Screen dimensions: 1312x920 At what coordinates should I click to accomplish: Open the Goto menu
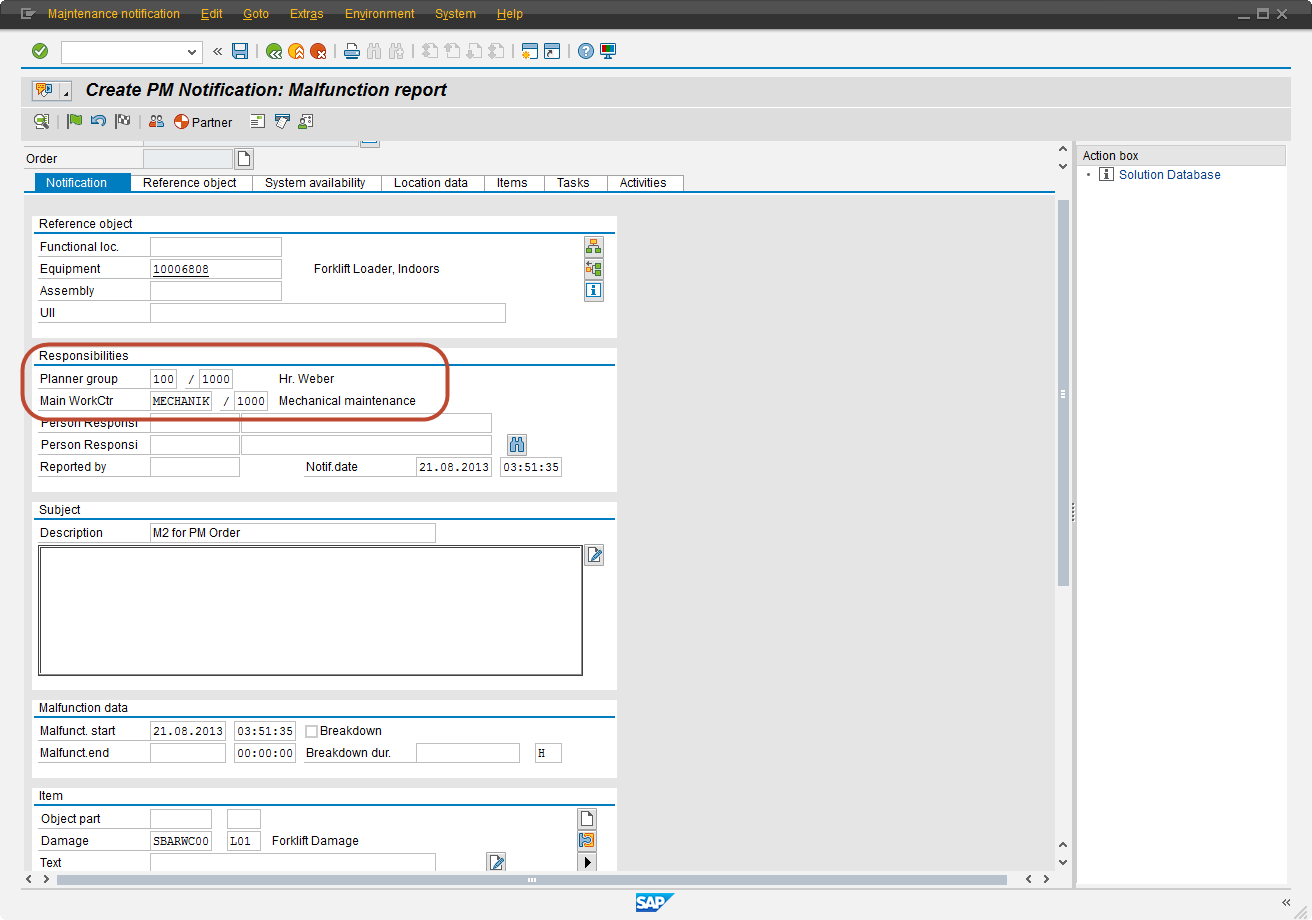(x=256, y=14)
